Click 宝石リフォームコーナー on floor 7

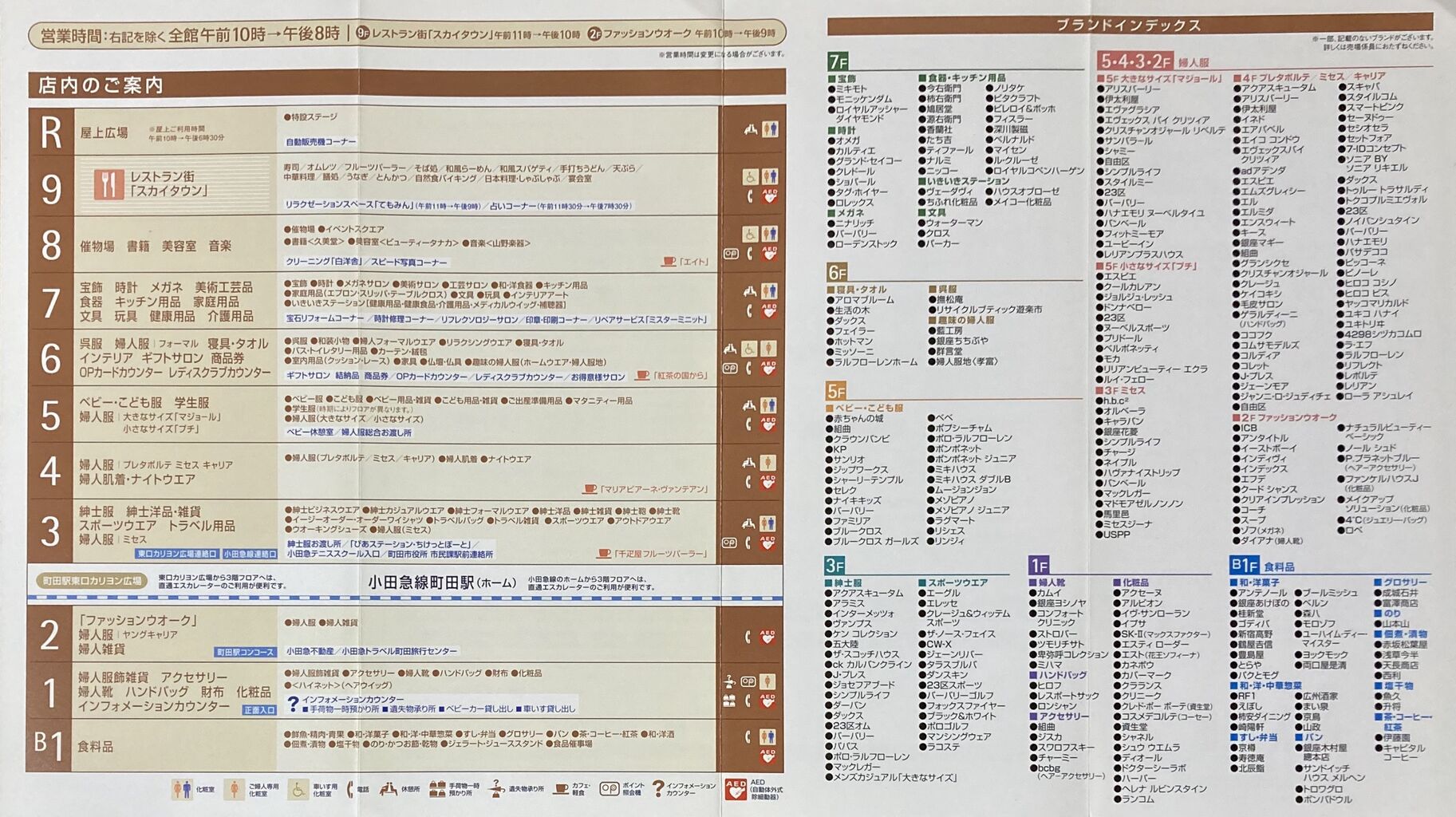(x=325, y=319)
